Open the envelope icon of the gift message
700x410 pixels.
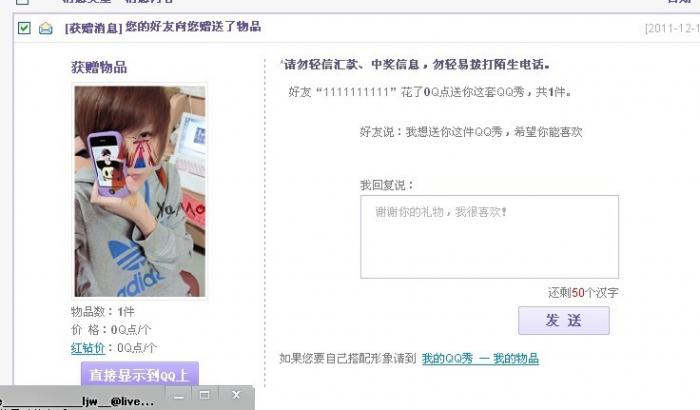click(x=46, y=29)
